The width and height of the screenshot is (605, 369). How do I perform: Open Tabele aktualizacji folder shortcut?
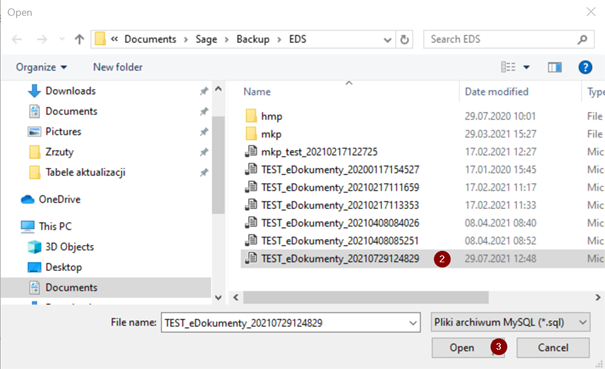pyautogui.click(x=85, y=173)
